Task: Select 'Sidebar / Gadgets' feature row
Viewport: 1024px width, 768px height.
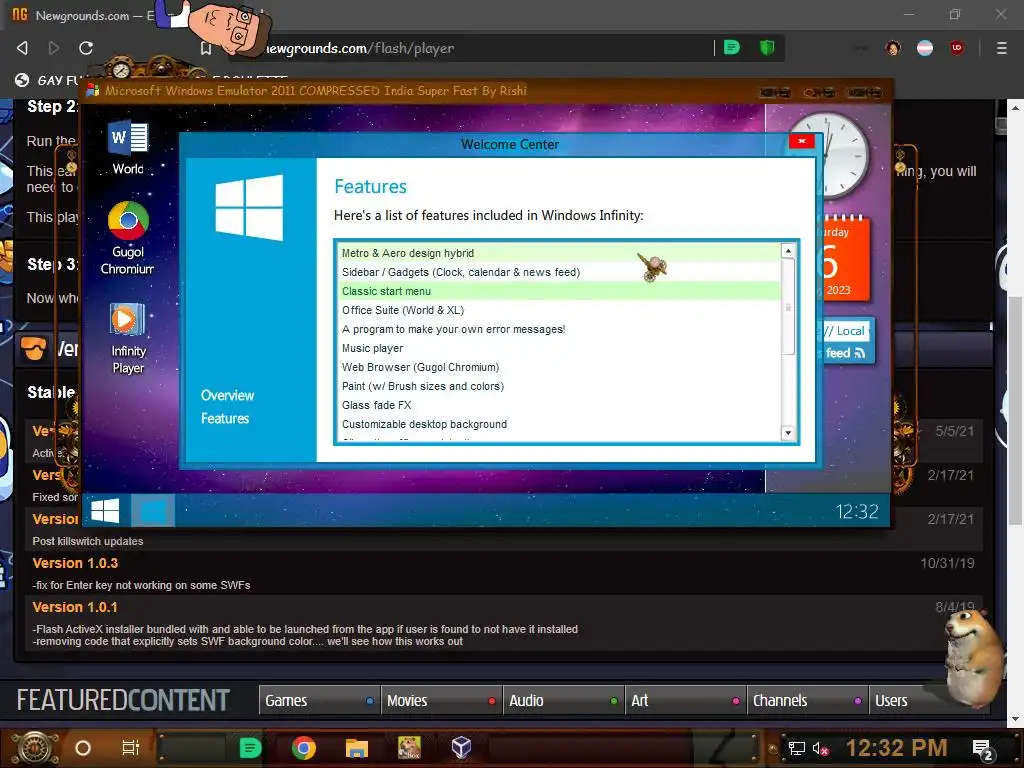Action: coord(559,272)
